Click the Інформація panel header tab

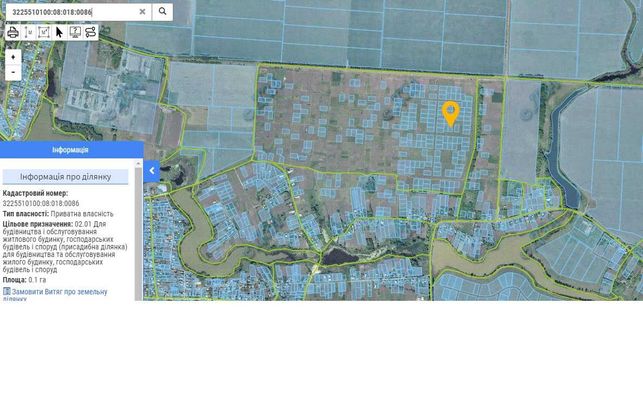click(x=71, y=150)
